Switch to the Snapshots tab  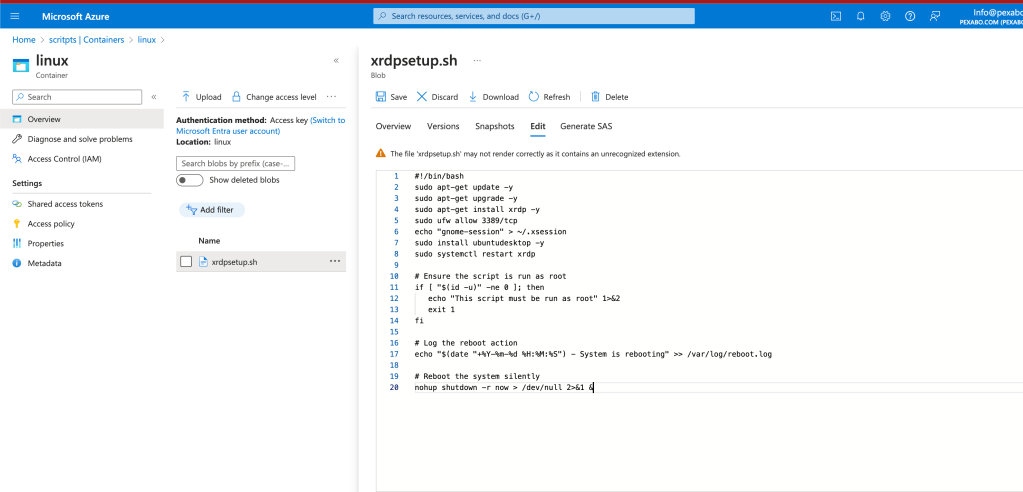(495, 126)
